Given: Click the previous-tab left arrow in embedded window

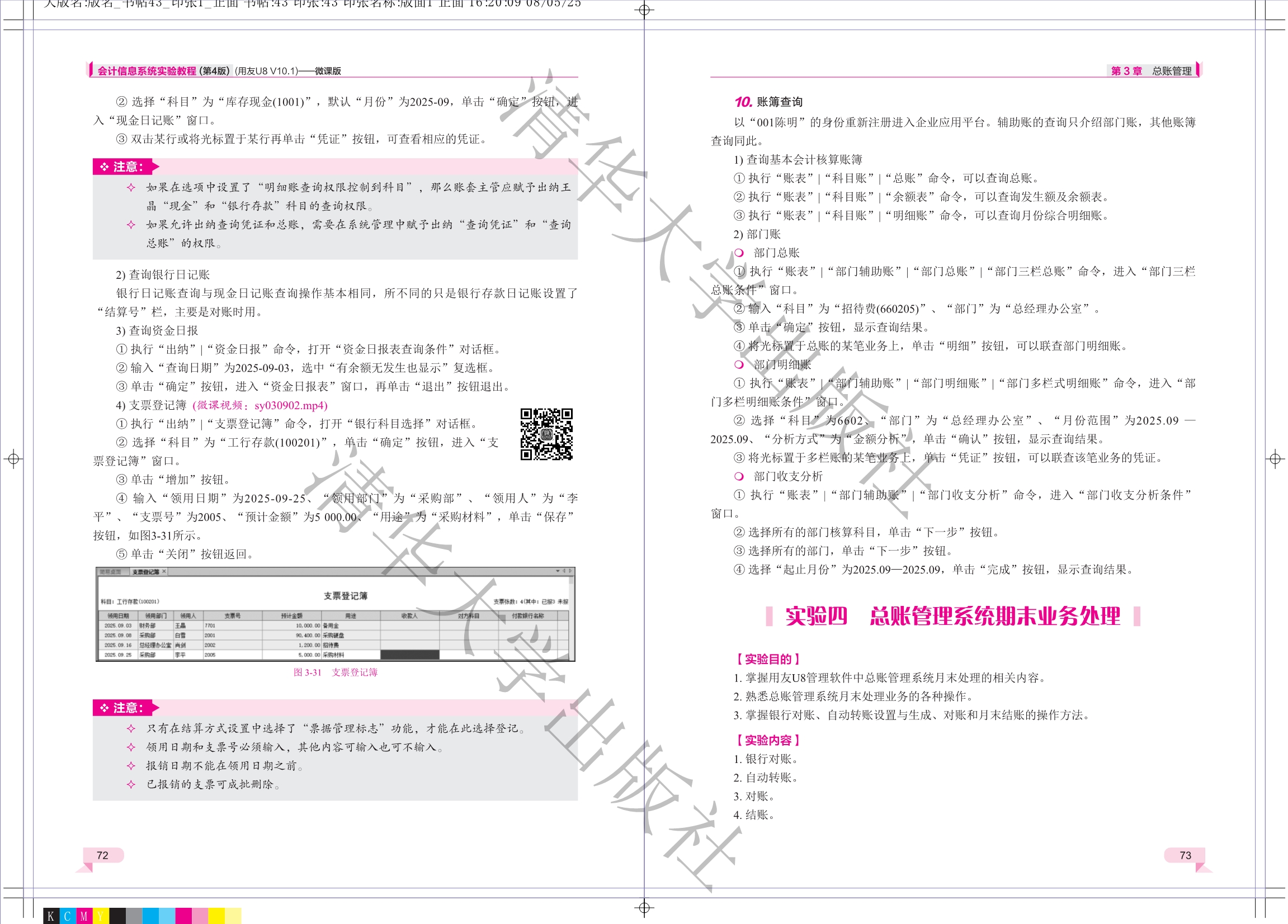Looking at the screenshot, I should click(x=564, y=571).
